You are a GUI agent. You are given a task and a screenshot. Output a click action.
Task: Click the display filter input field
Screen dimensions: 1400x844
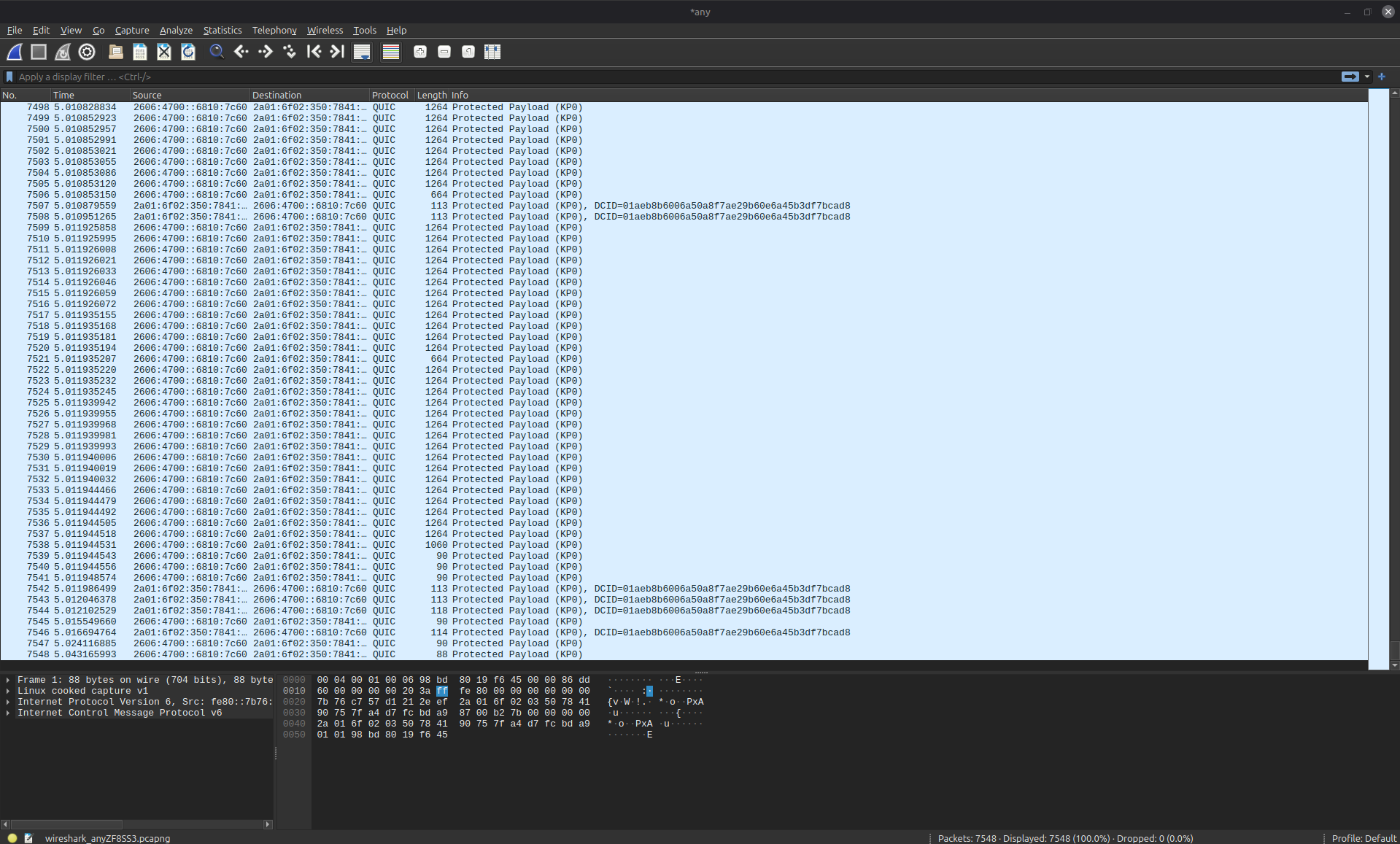677,77
